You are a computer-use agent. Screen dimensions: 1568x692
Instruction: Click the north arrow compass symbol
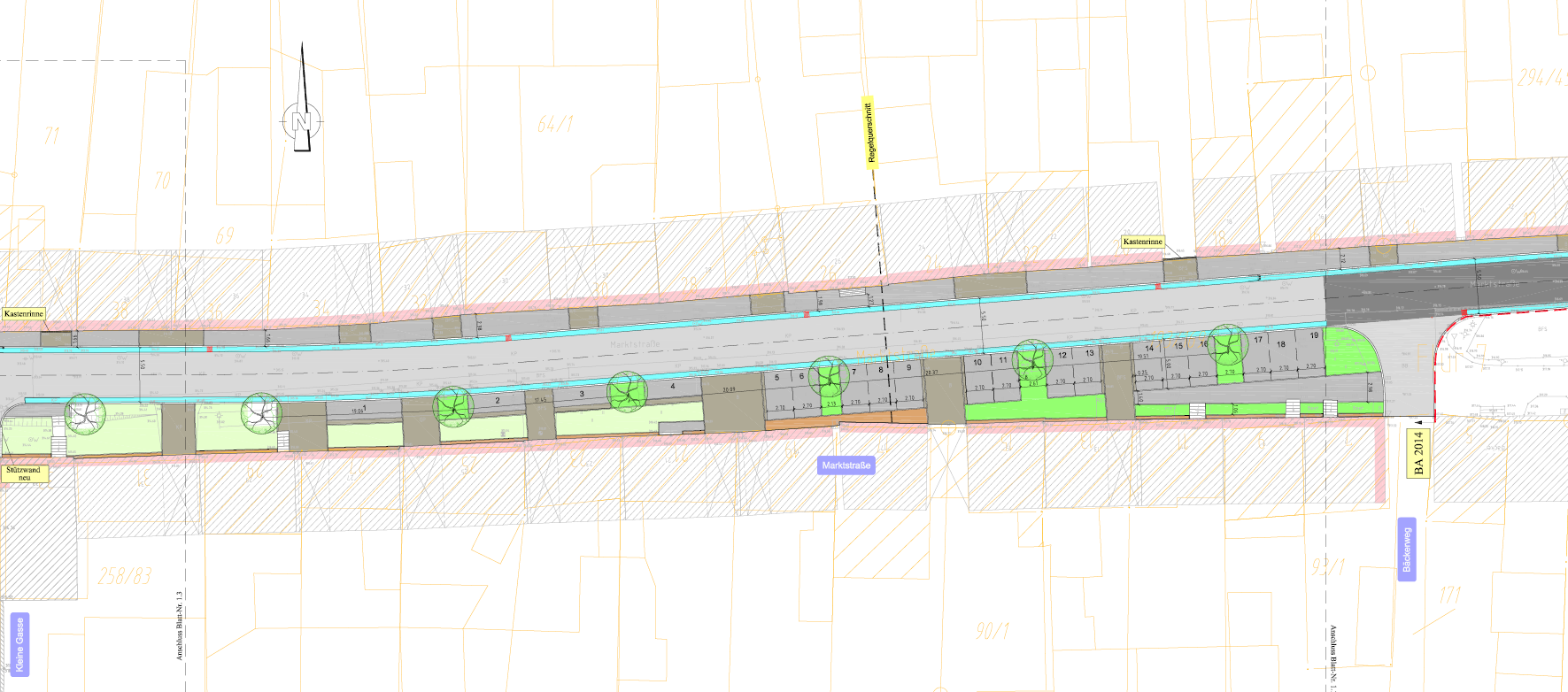[x=302, y=120]
